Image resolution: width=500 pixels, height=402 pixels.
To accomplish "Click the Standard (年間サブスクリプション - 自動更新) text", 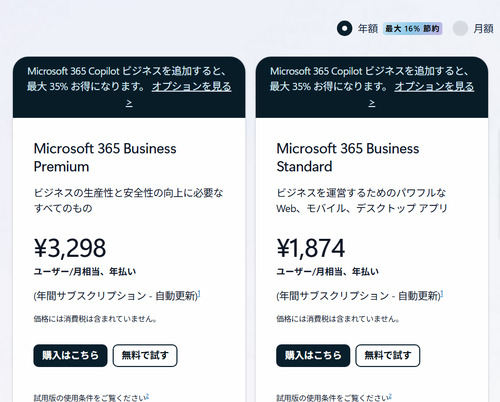I will click(358, 296).
